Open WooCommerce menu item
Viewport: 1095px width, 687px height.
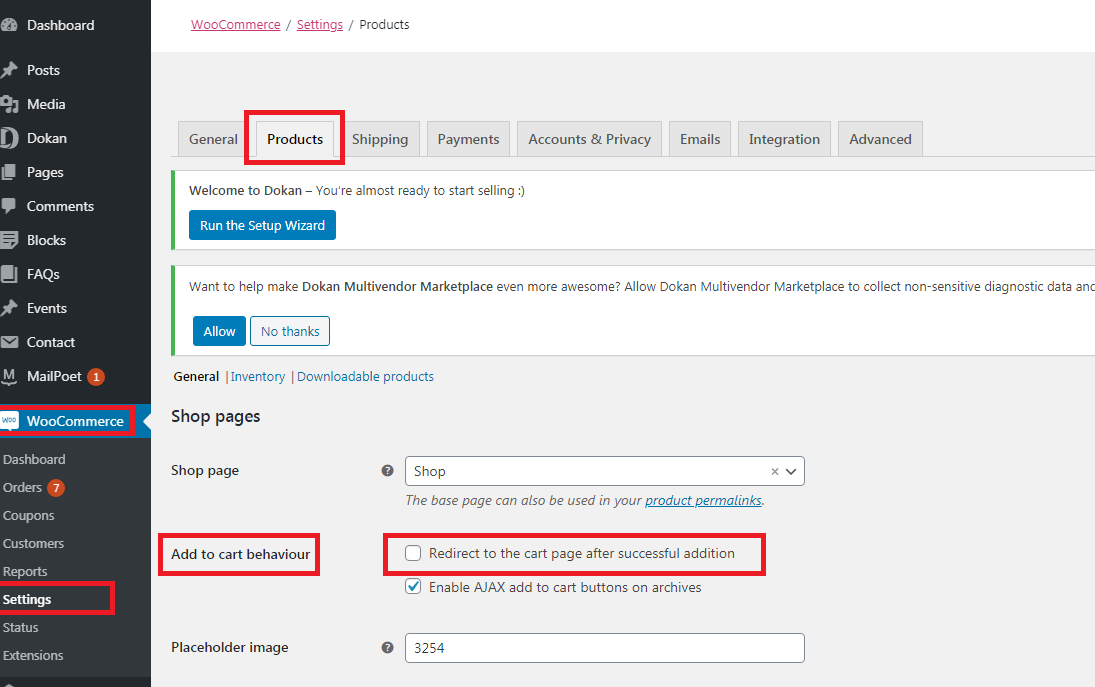coord(75,421)
